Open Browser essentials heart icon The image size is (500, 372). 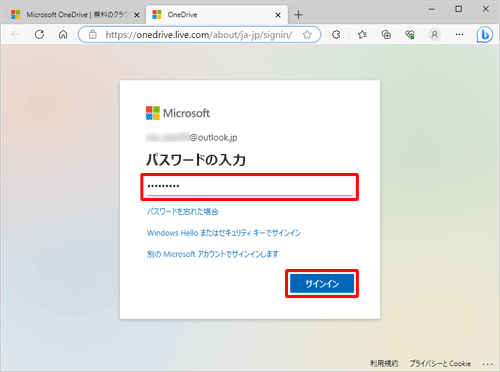pos(410,34)
